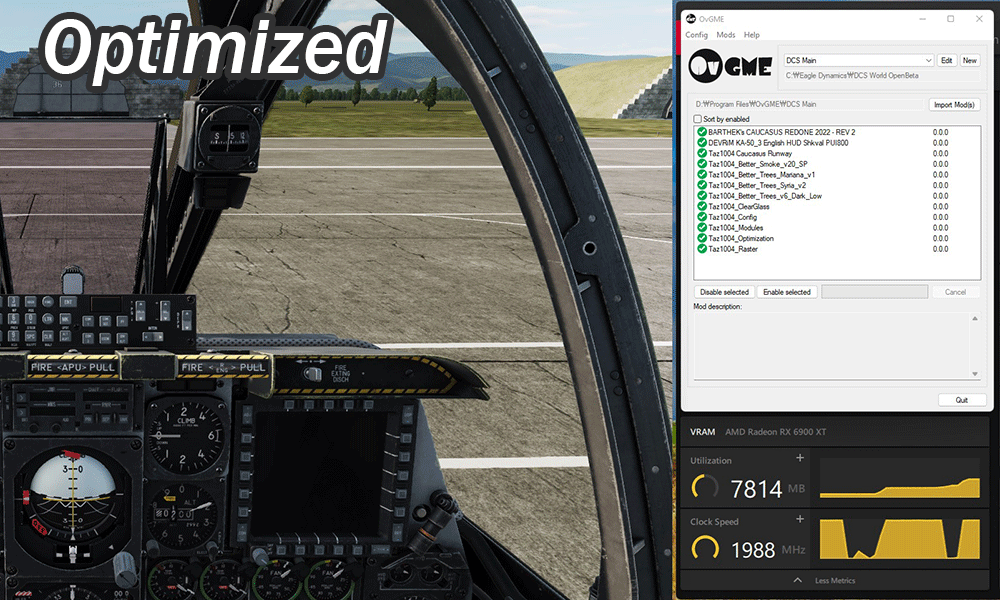Open the Config menu in OvGME
Image resolution: width=1000 pixels, height=600 pixels.
[696, 35]
